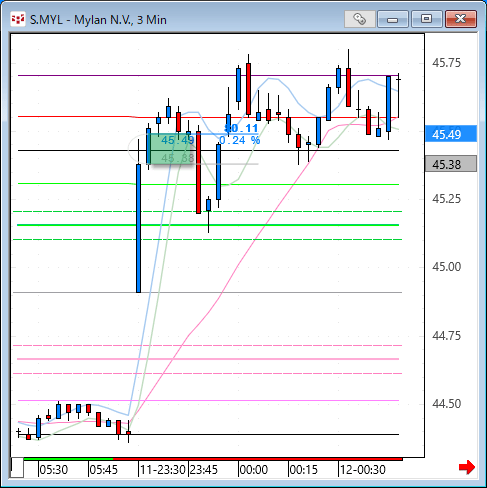Click the white box at bottom-left corner
This screenshot has height=488, width=487.
coord(17,467)
